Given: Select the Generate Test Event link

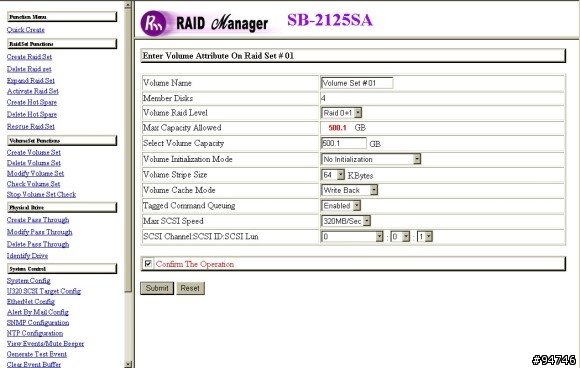Looking at the screenshot, I should [37, 354].
